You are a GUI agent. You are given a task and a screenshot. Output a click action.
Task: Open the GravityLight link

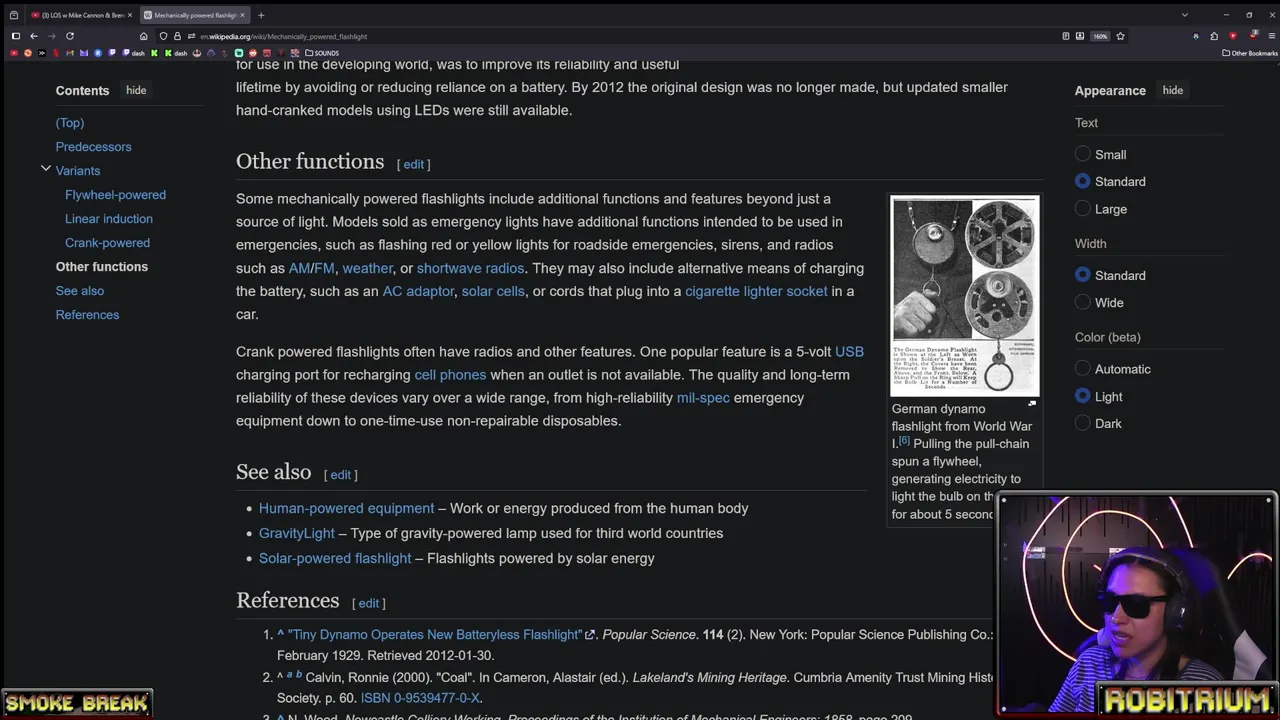[297, 533]
